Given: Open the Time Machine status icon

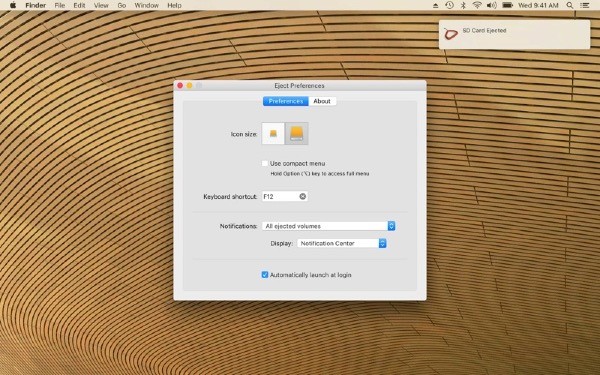Looking at the screenshot, I should [x=449, y=5].
